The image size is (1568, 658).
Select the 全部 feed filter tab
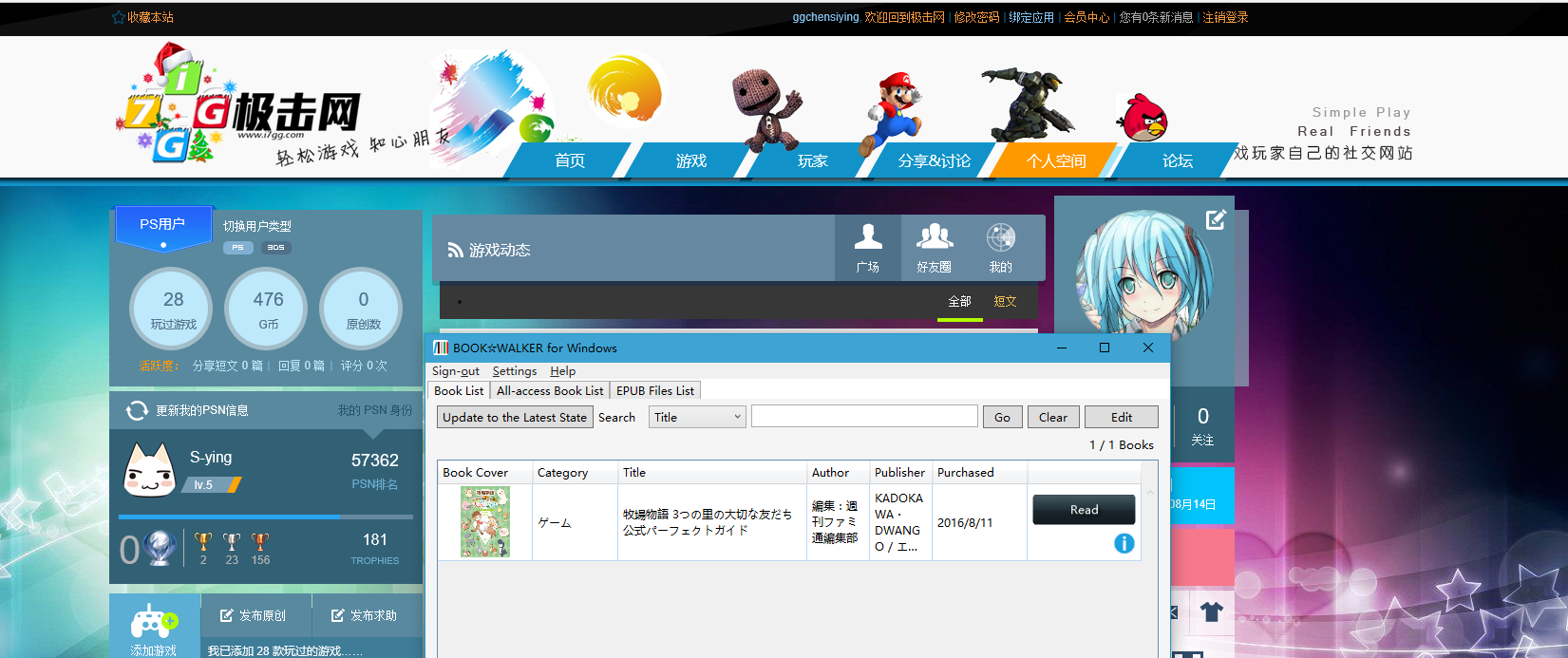[960, 302]
